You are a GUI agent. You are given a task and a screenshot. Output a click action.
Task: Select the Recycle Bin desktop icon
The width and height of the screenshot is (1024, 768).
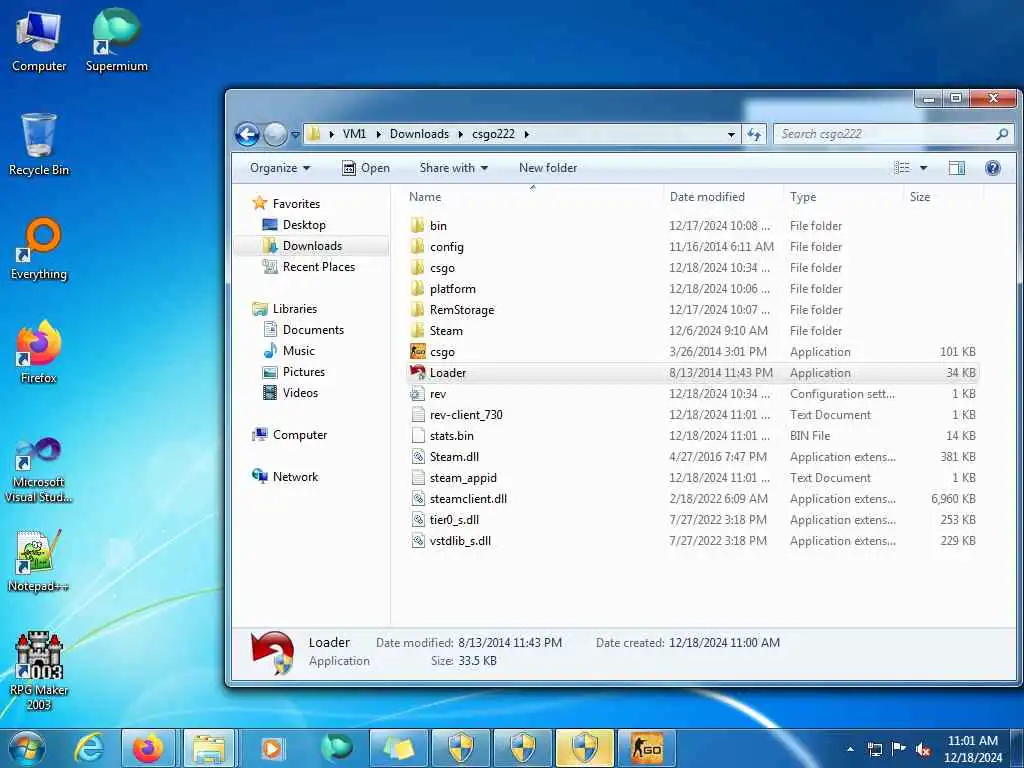[39, 144]
